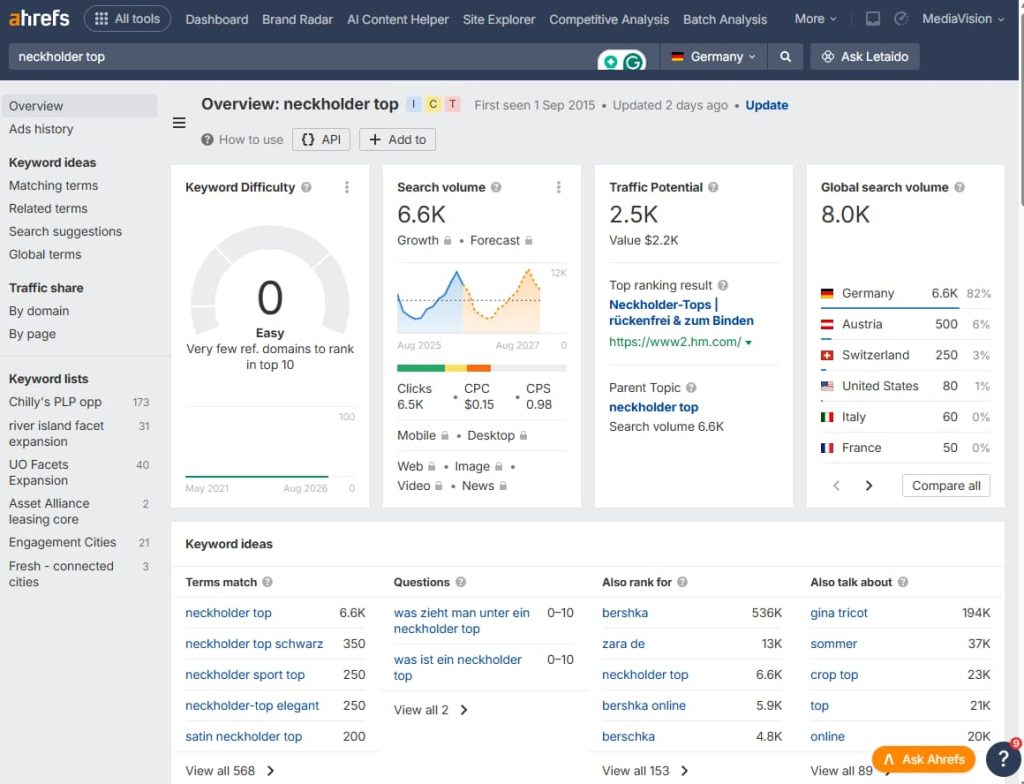The width and height of the screenshot is (1024, 784).
Task: Click the Update link
Action: 767,105
